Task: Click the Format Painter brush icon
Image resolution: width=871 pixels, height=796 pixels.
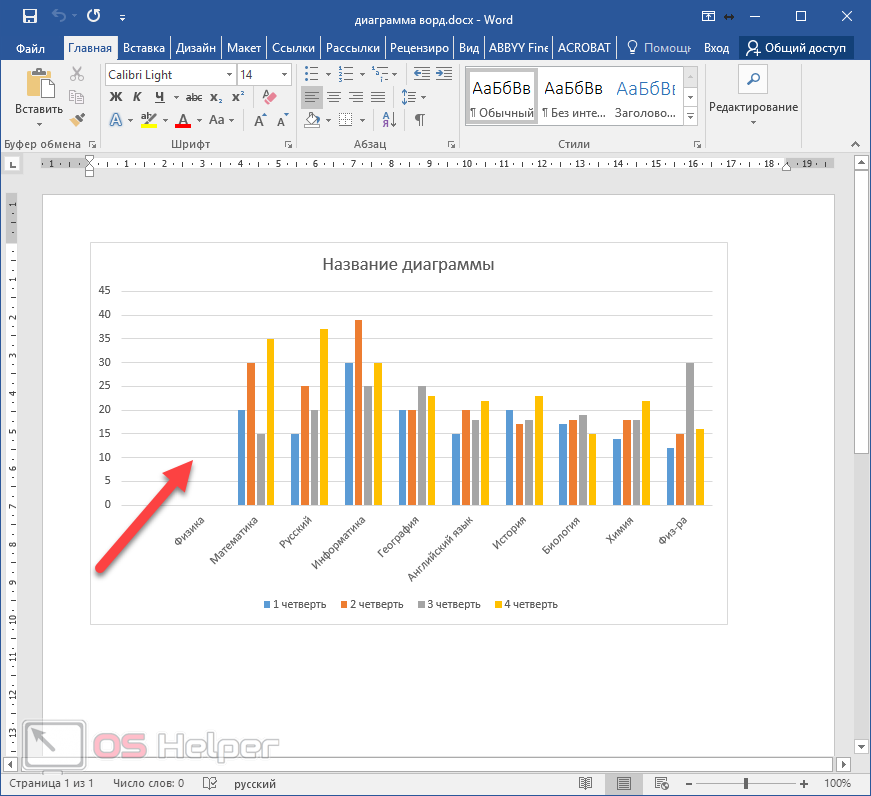Action: 77,119
